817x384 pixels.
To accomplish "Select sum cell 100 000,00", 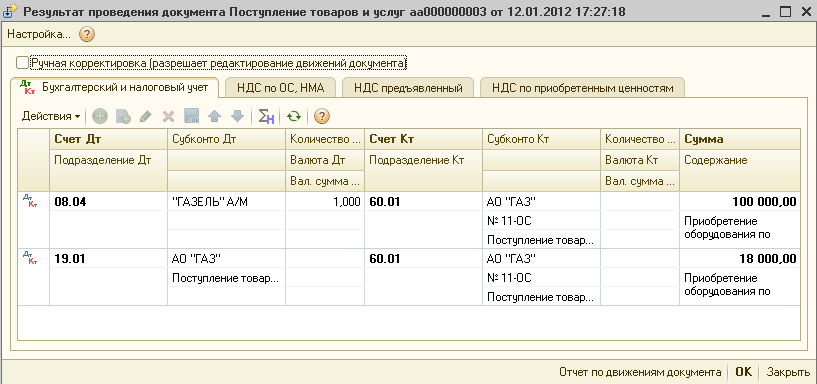I will [740, 202].
